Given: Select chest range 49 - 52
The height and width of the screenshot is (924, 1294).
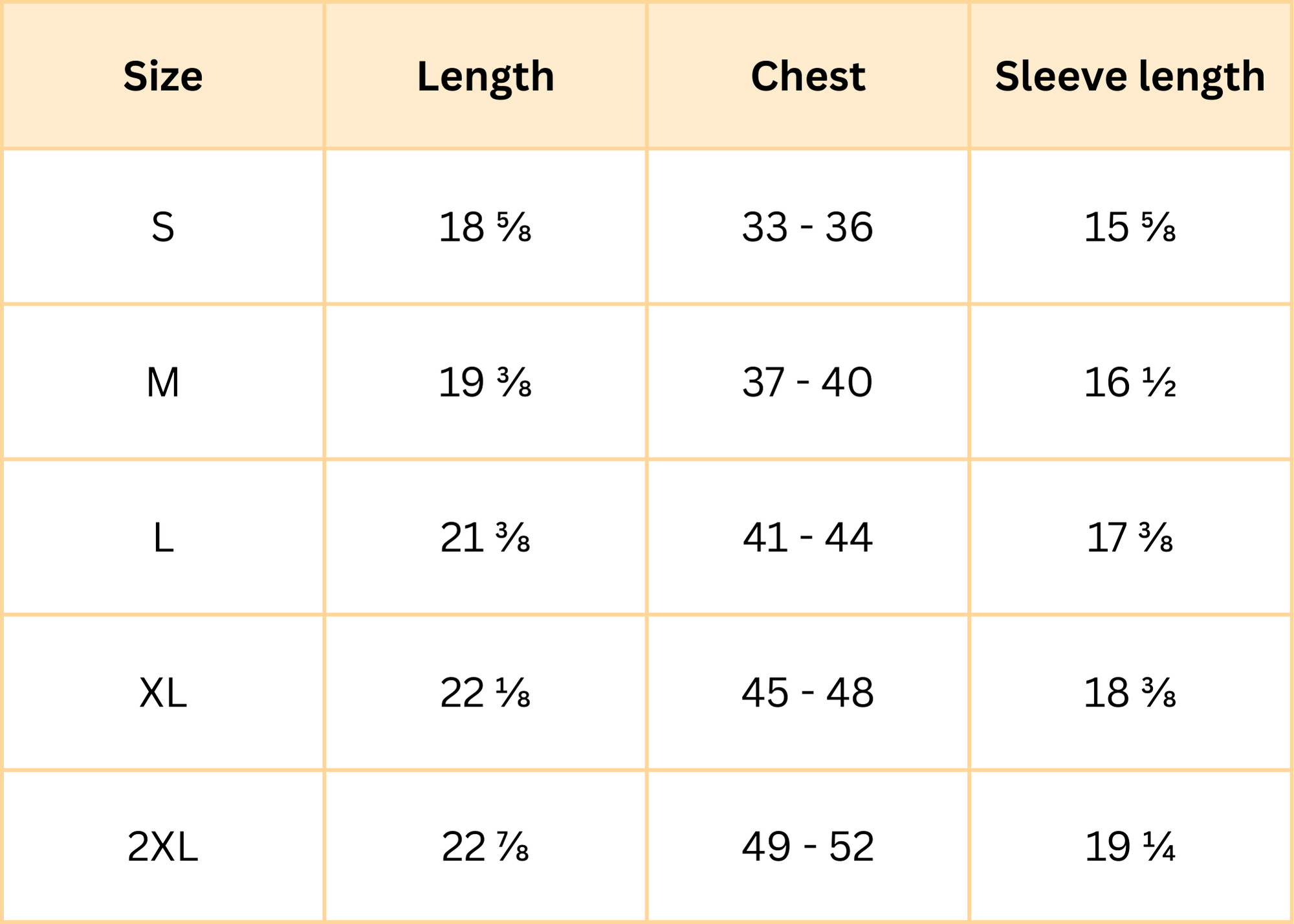Looking at the screenshot, I should click(808, 846).
